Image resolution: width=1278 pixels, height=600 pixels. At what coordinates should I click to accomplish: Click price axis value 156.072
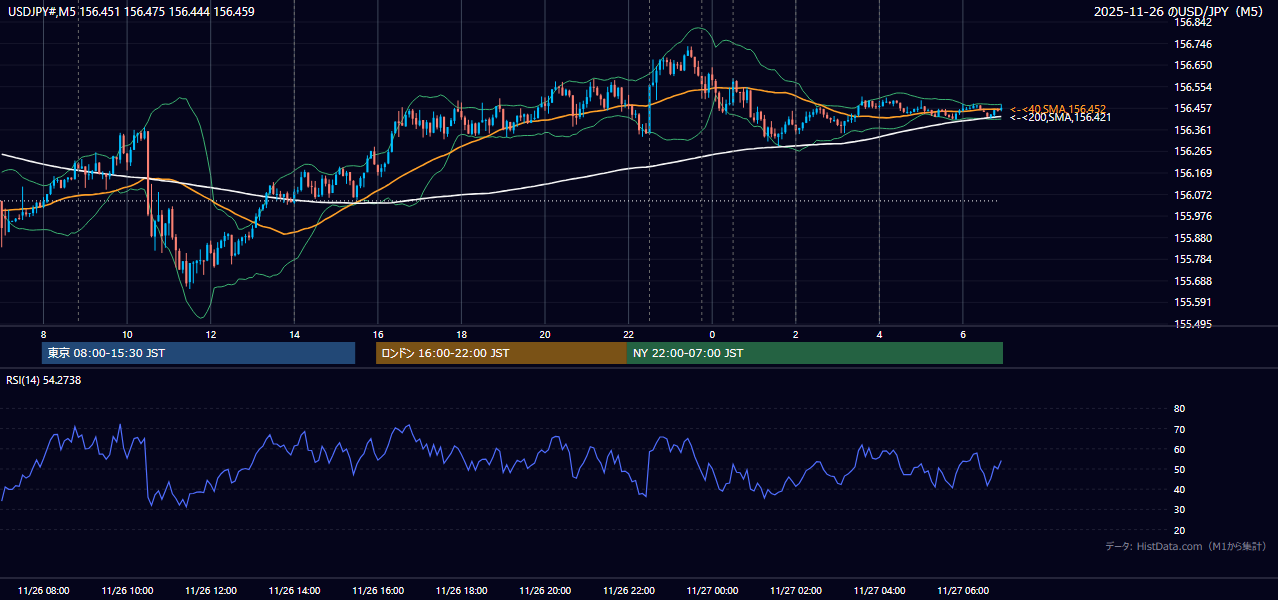[1193, 195]
